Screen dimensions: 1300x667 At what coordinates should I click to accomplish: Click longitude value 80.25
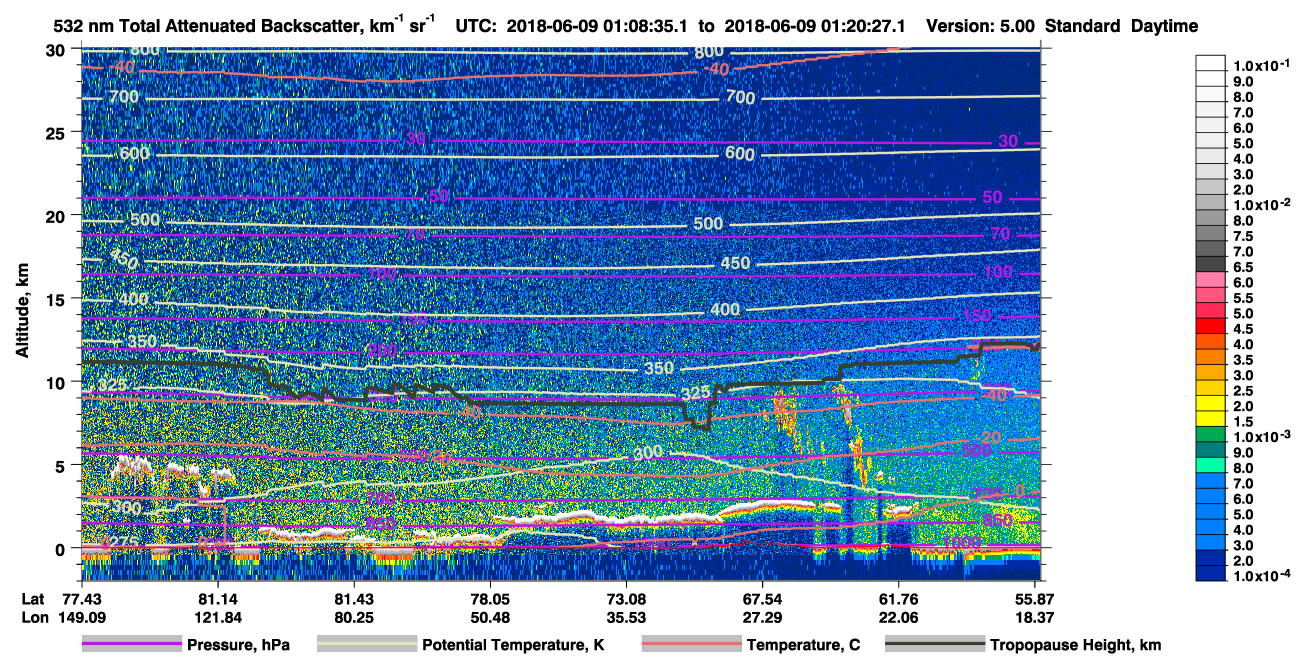[353, 616]
